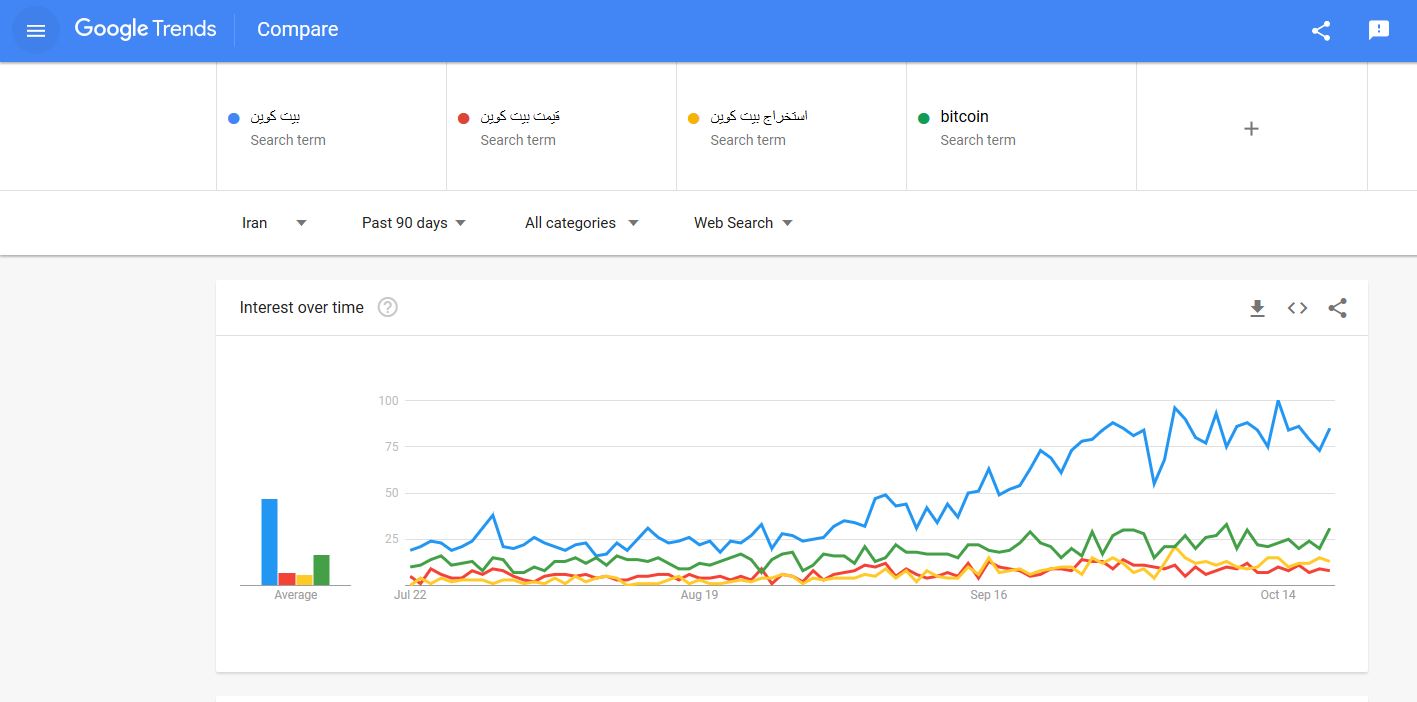The width and height of the screenshot is (1417, 702).
Task: Share the Interest over time chart
Action: point(1337,308)
